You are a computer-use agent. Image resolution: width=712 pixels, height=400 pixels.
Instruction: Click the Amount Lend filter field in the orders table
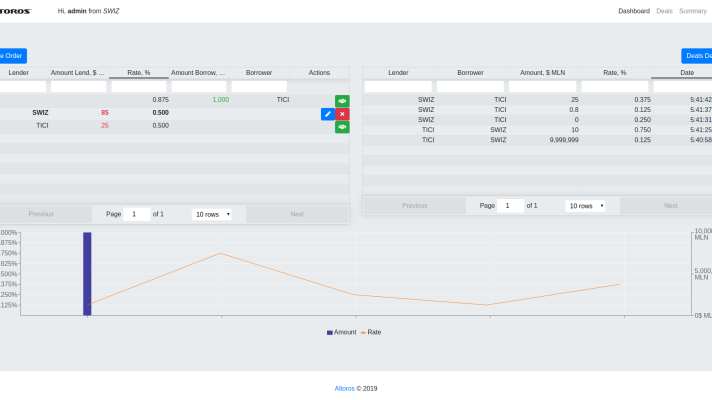[x=79, y=87]
